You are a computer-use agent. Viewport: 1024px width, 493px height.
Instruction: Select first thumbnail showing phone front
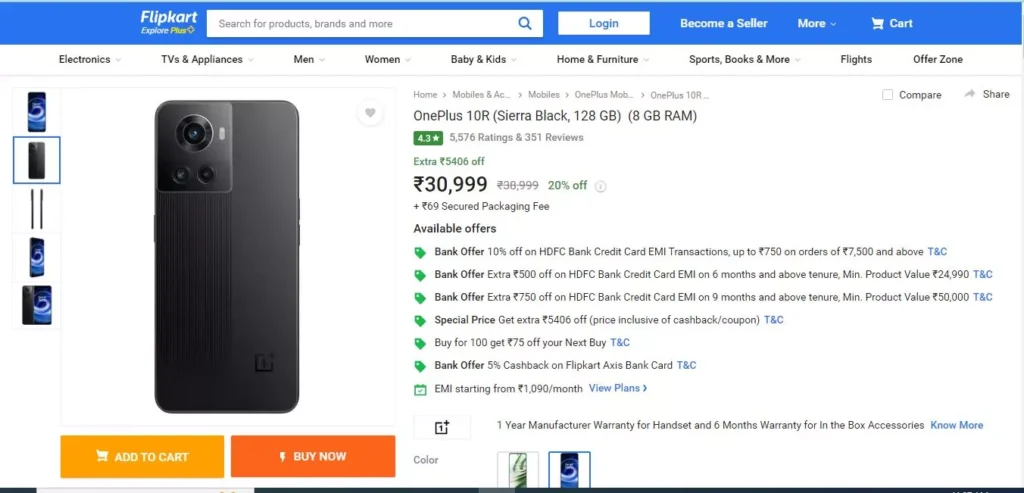tap(37, 112)
